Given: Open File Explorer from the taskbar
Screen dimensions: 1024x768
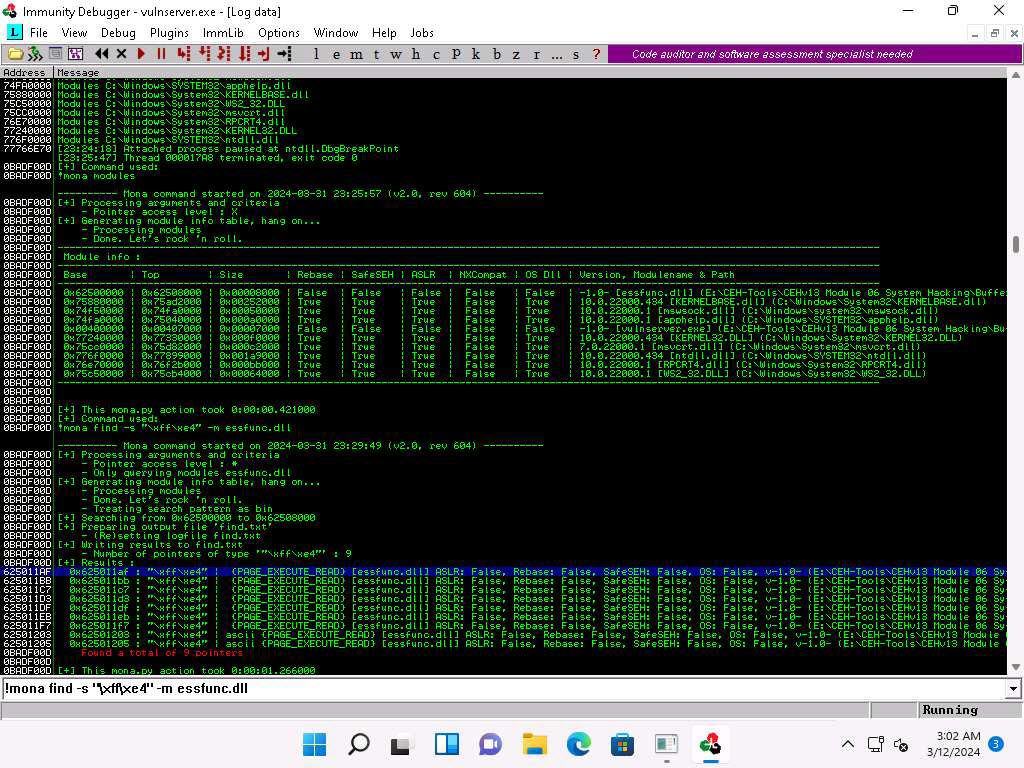Looking at the screenshot, I should point(535,744).
